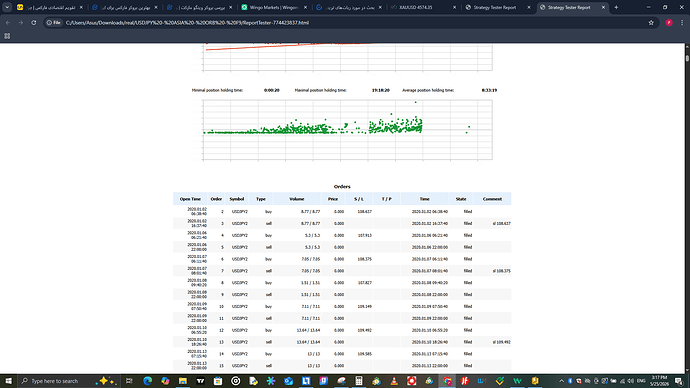Click the Type column header
The height and width of the screenshot is (388, 690).
coord(261,199)
